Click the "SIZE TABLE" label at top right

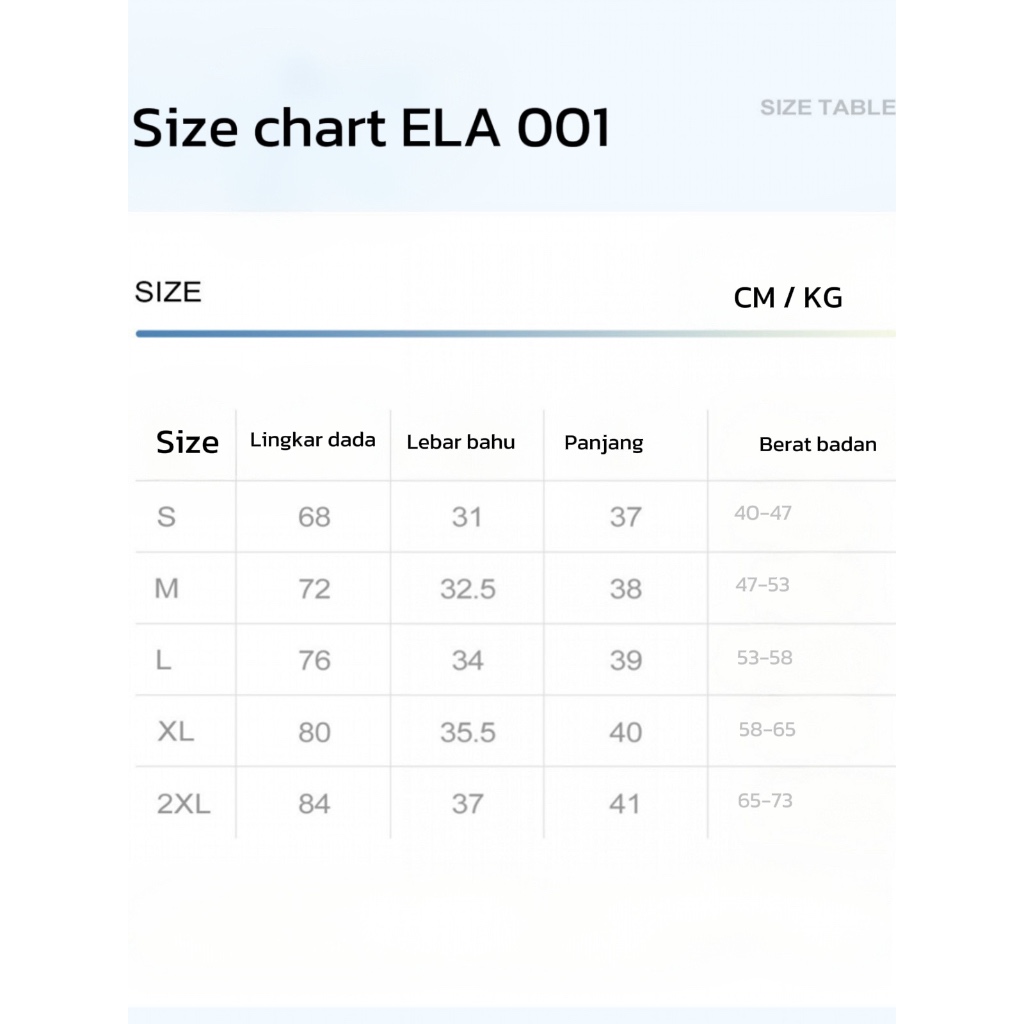point(827,107)
